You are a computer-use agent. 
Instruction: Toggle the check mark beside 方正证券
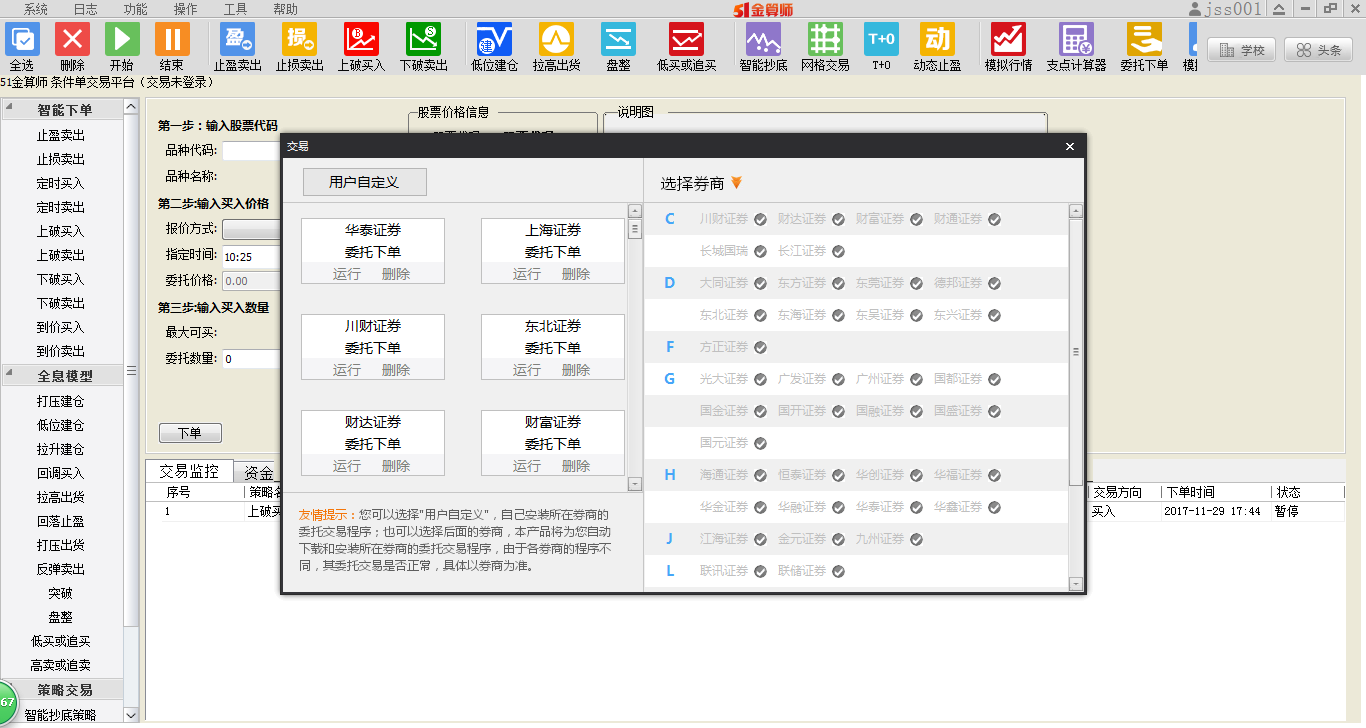[x=760, y=347]
